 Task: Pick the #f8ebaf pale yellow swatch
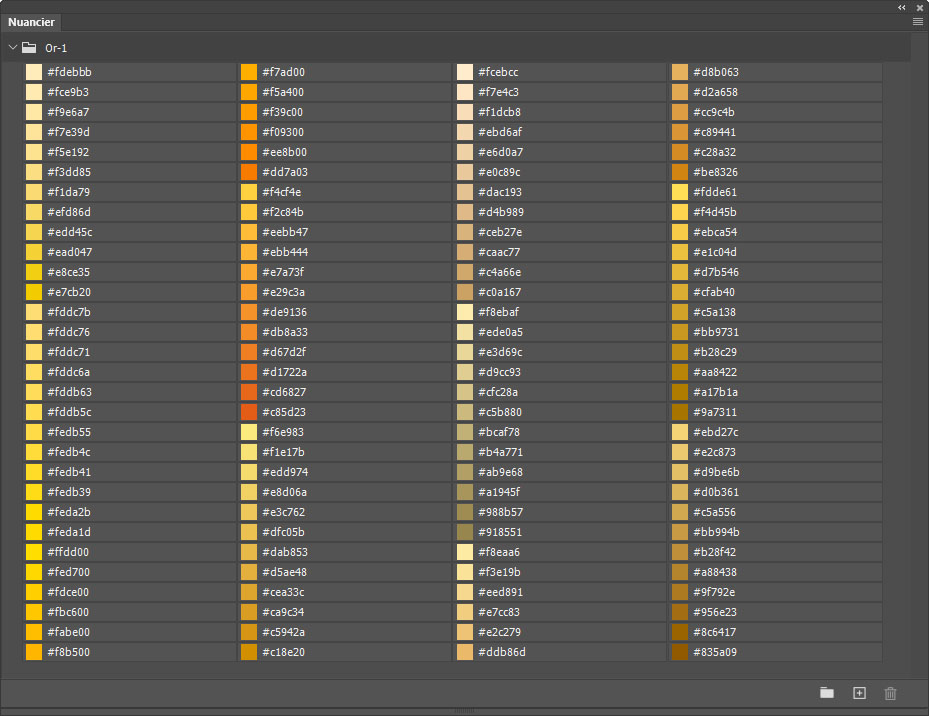tap(464, 312)
